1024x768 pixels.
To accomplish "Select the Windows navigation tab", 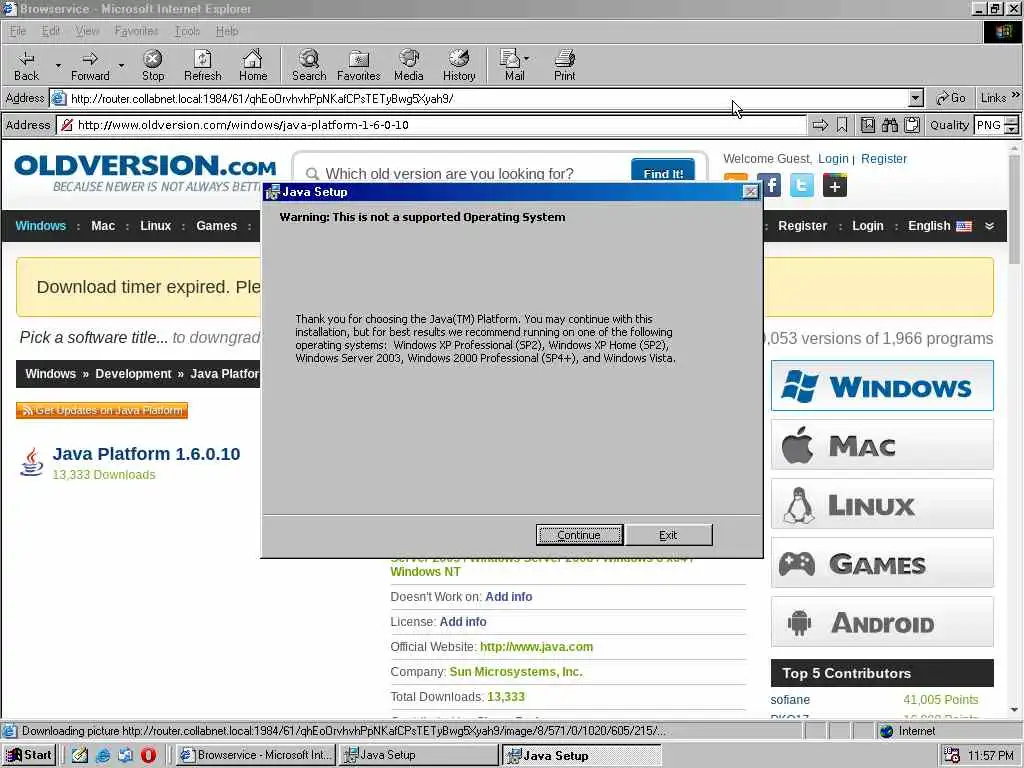I will [x=40, y=226].
